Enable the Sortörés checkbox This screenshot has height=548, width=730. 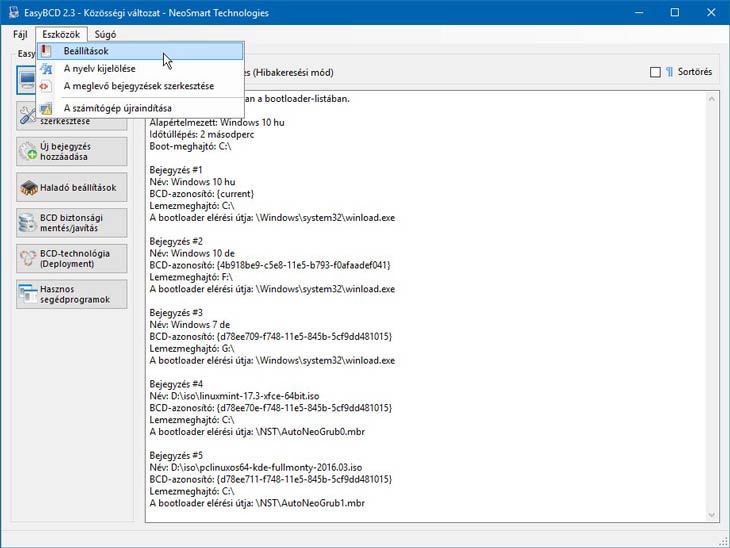655,72
